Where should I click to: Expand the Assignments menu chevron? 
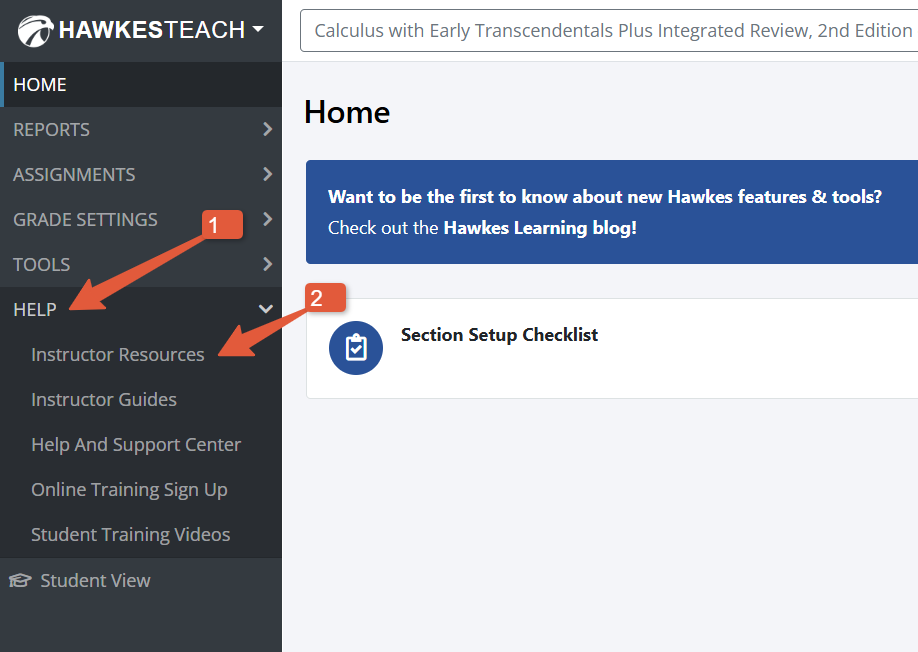pyautogui.click(x=266, y=174)
